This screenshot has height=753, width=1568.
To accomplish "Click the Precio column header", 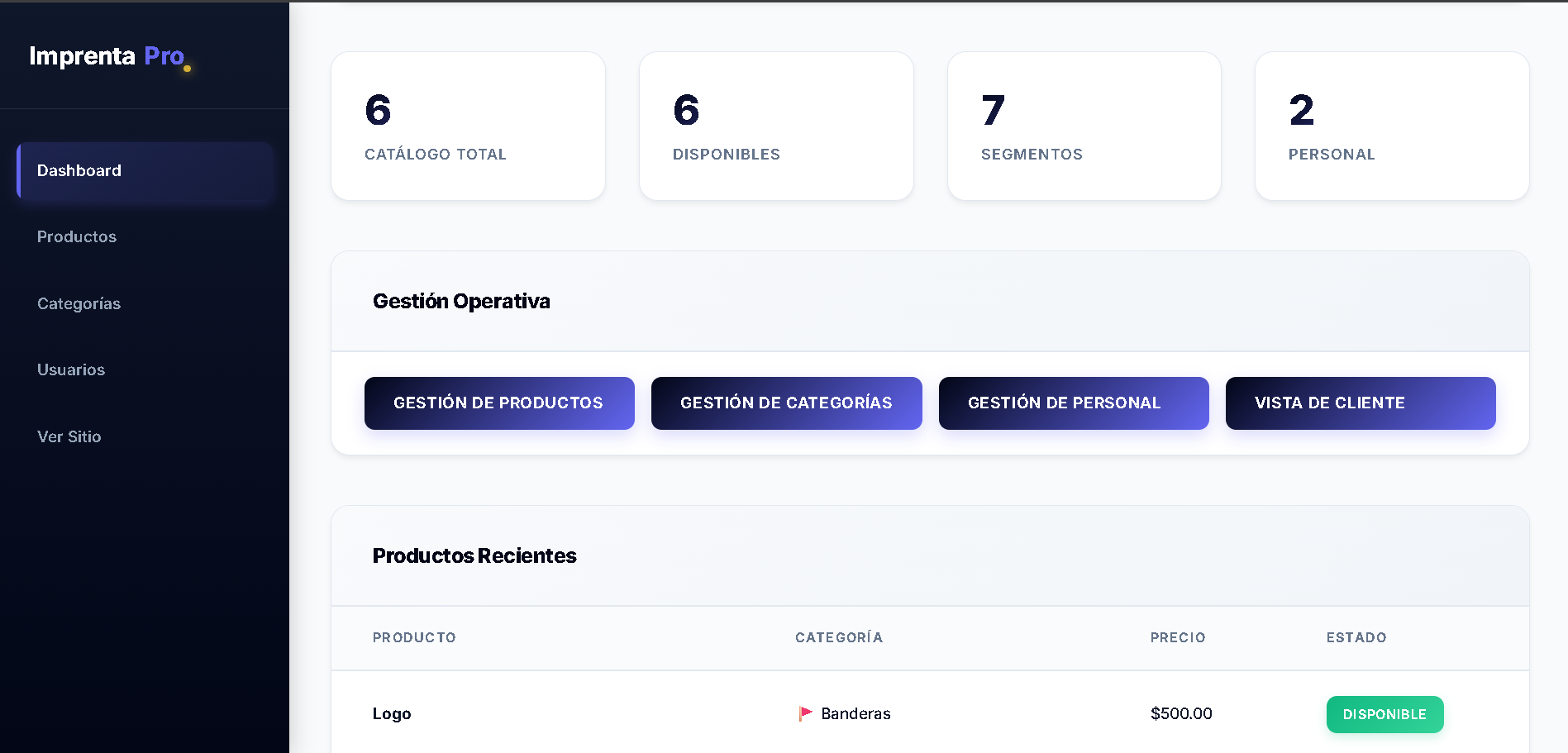I will [1178, 637].
